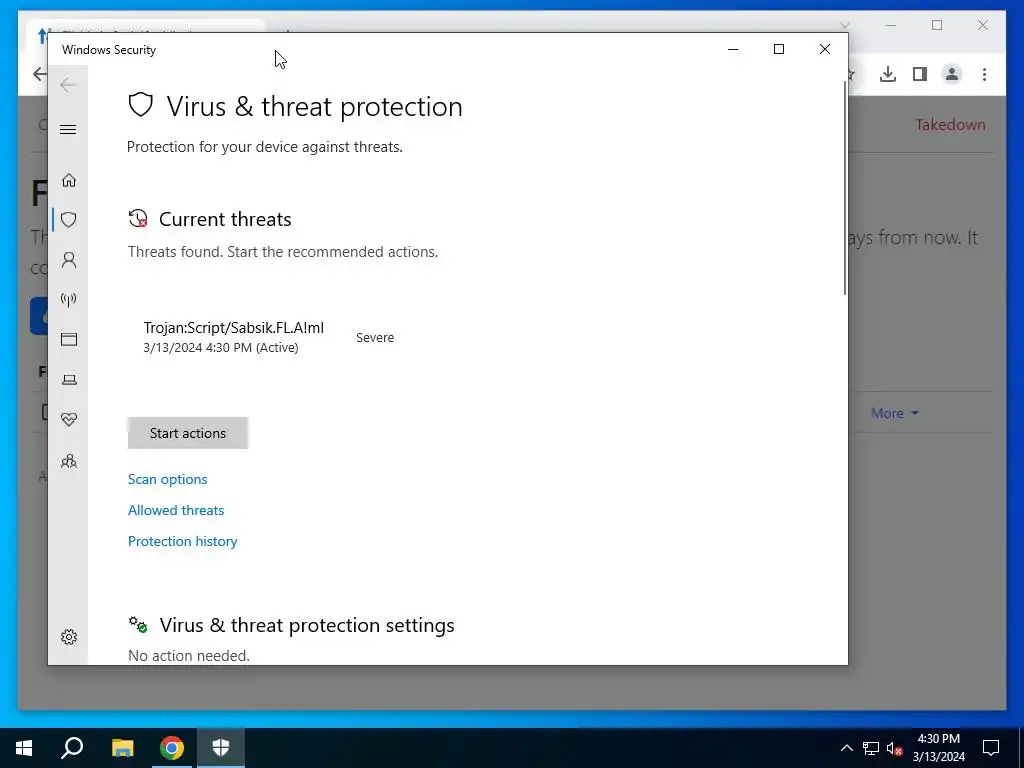This screenshot has width=1024, height=768.
Task: Switch to Chrome in taskbar
Action: coord(172,748)
